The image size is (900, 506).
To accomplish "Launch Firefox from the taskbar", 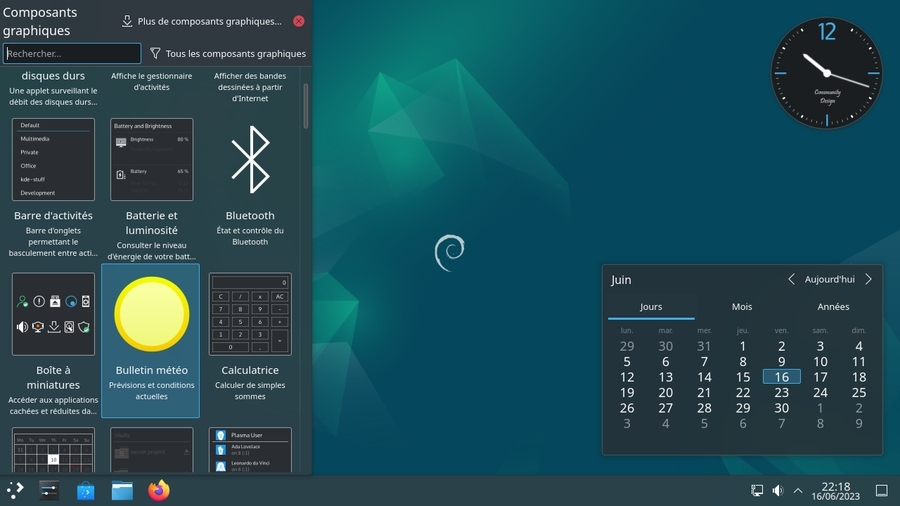I will pyautogui.click(x=159, y=491).
